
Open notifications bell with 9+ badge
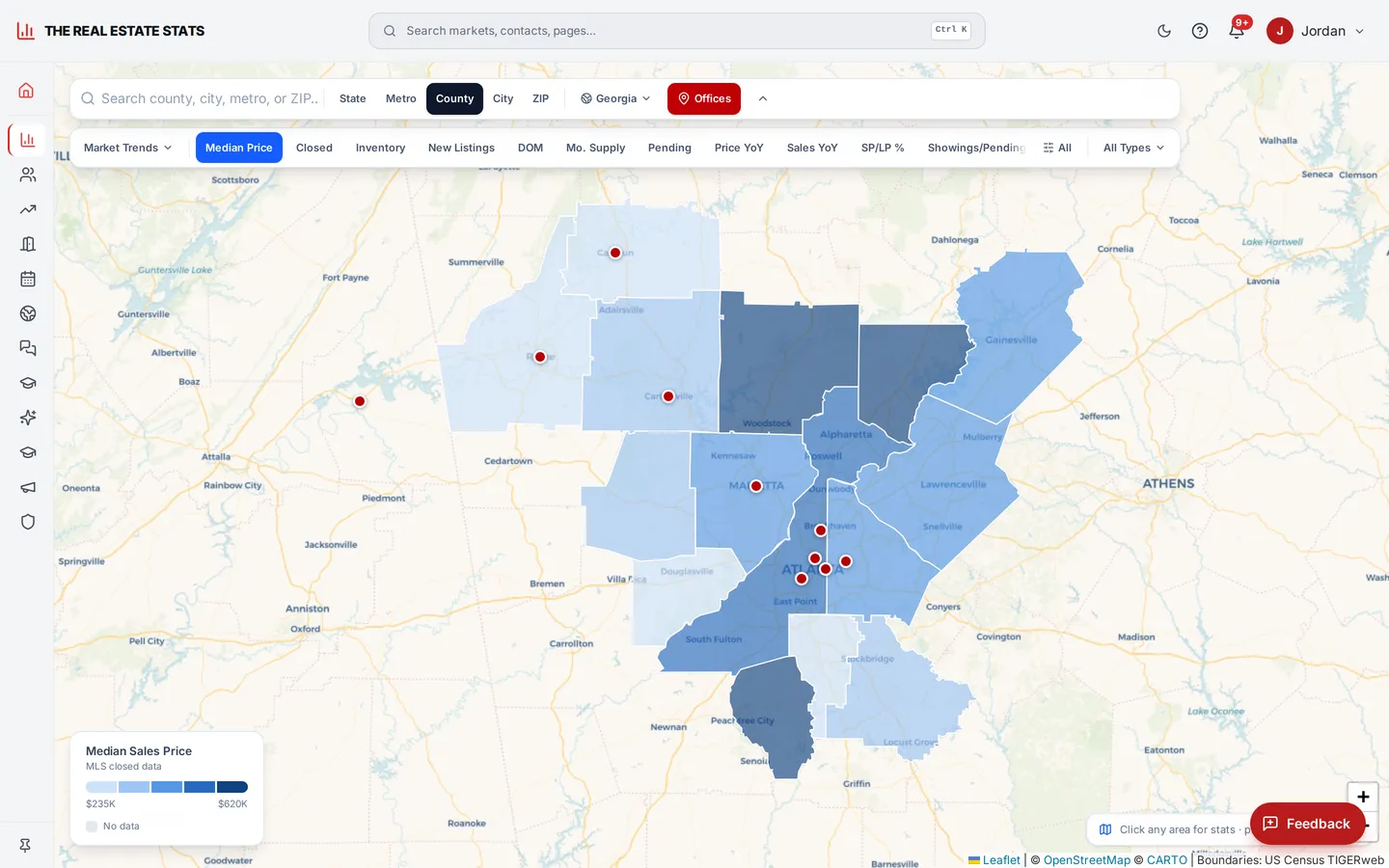pos(1237,31)
